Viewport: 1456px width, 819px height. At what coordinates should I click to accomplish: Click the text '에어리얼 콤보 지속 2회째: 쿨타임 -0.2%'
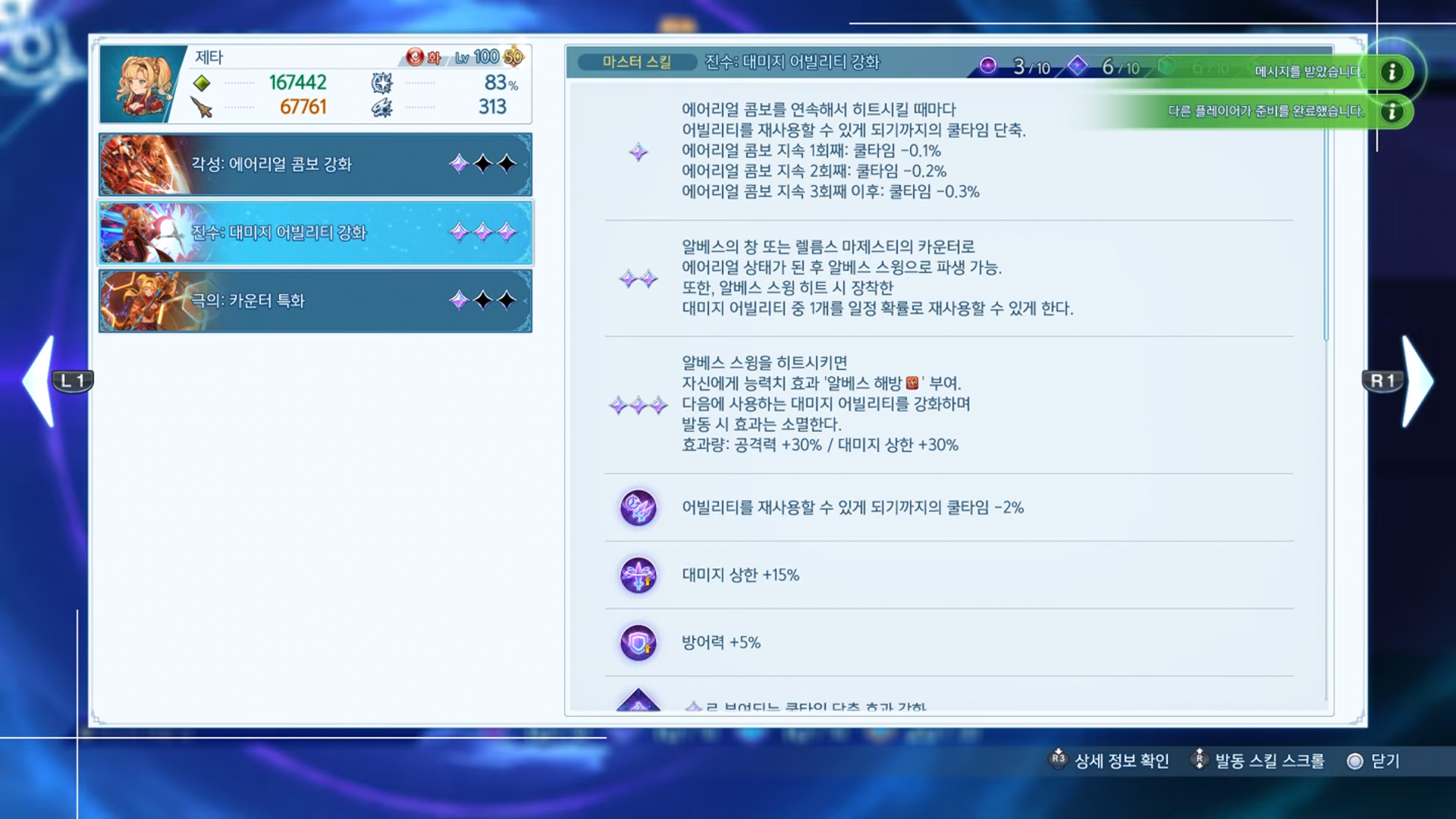tap(814, 171)
